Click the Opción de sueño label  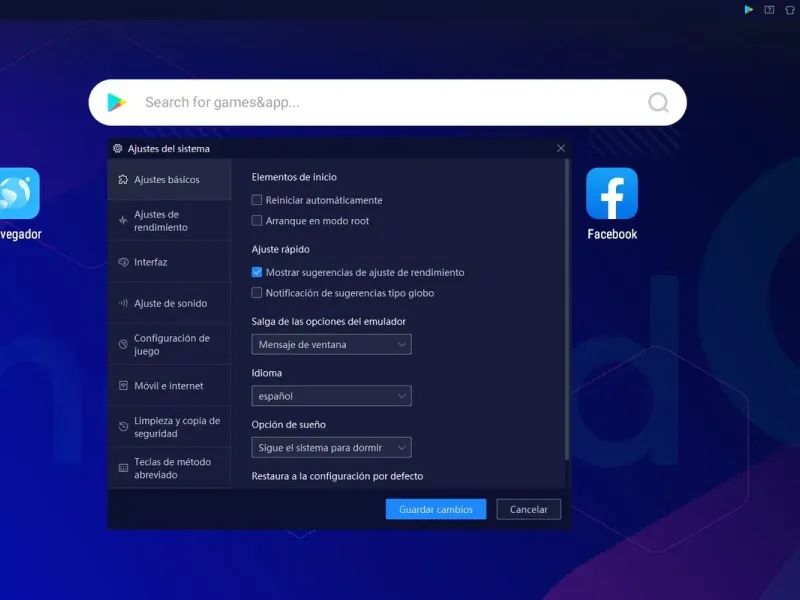[288, 424]
